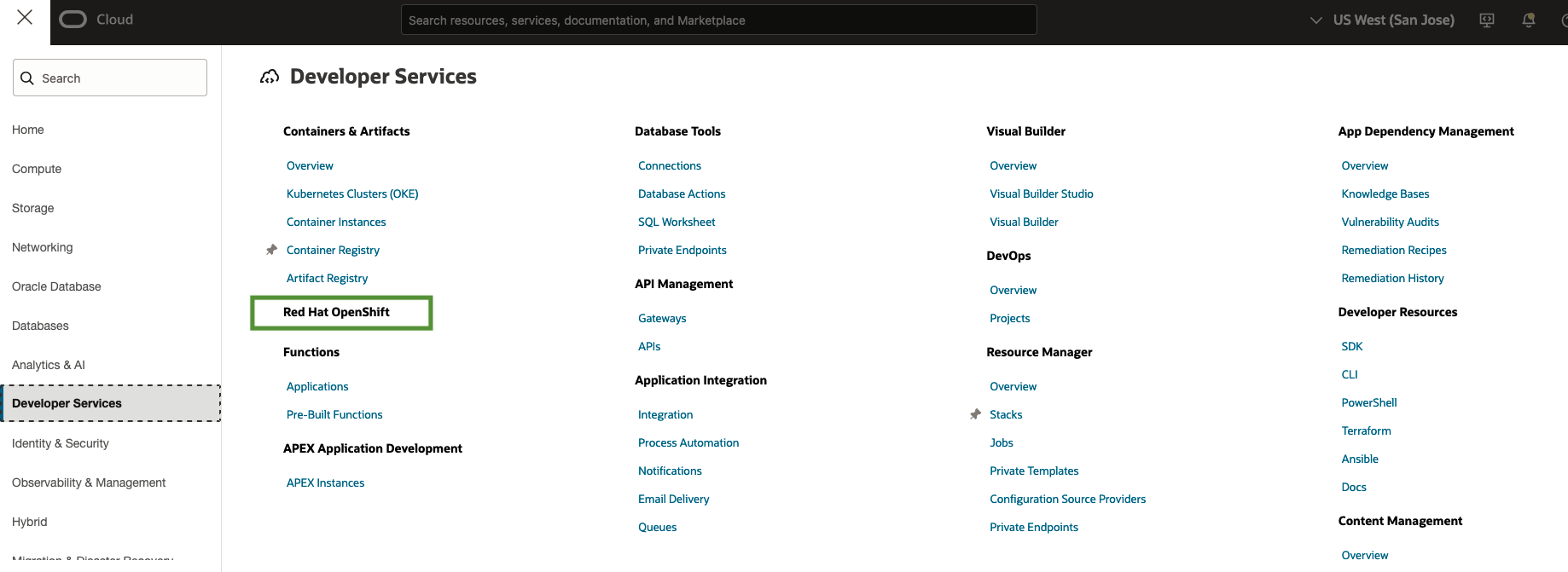
Task: Open DevOps Projects link
Action: coord(1010,318)
